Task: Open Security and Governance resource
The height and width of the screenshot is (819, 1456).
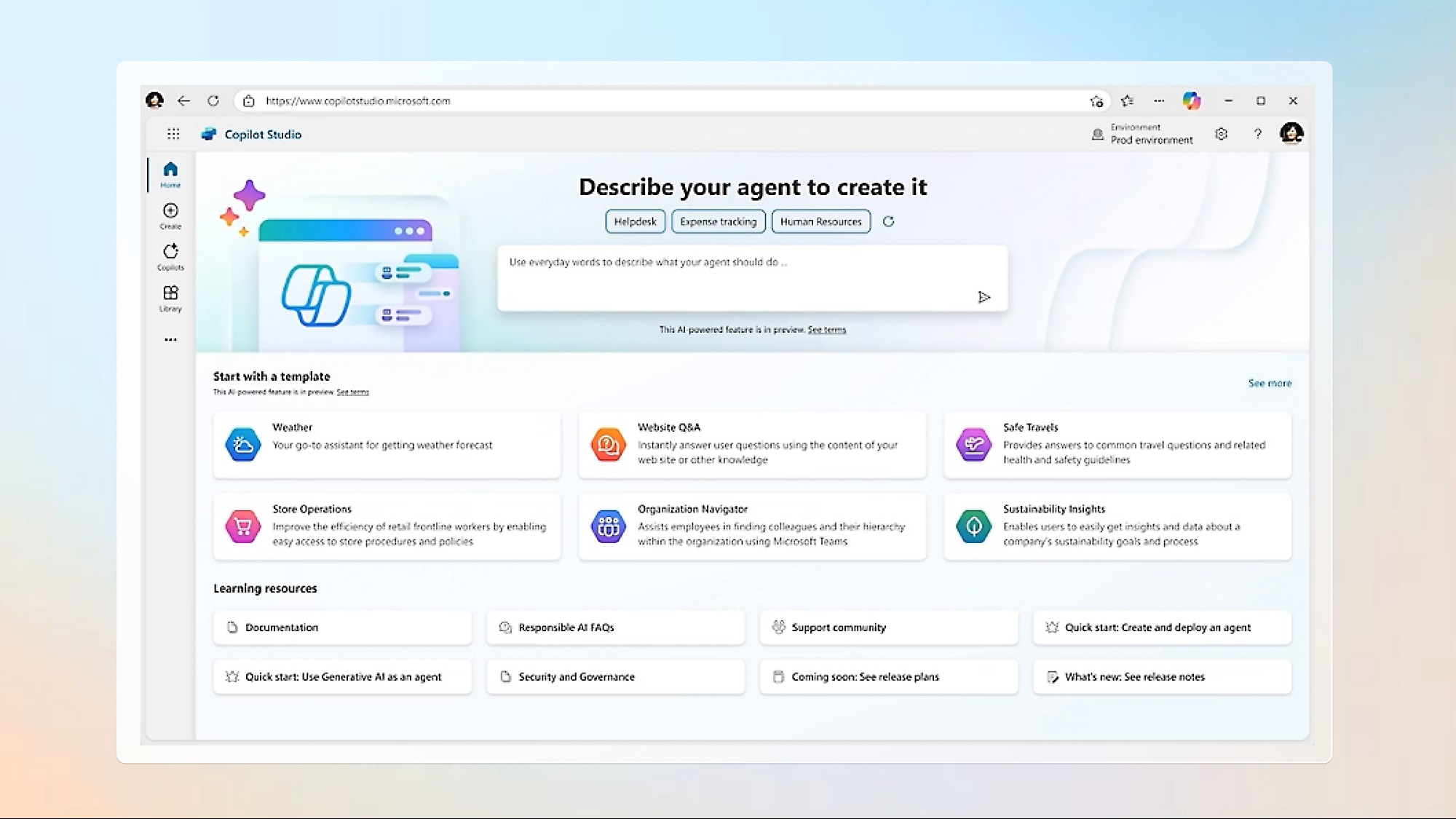Action: point(616,676)
